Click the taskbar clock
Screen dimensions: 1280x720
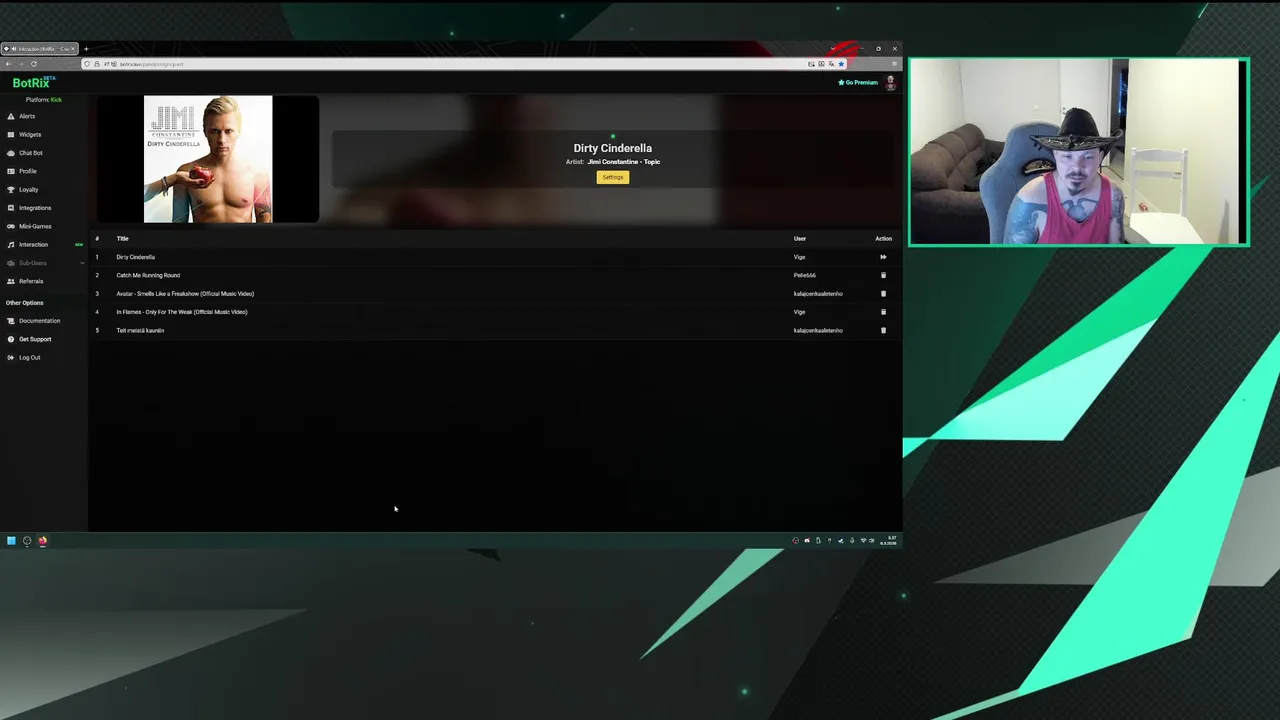pos(889,541)
